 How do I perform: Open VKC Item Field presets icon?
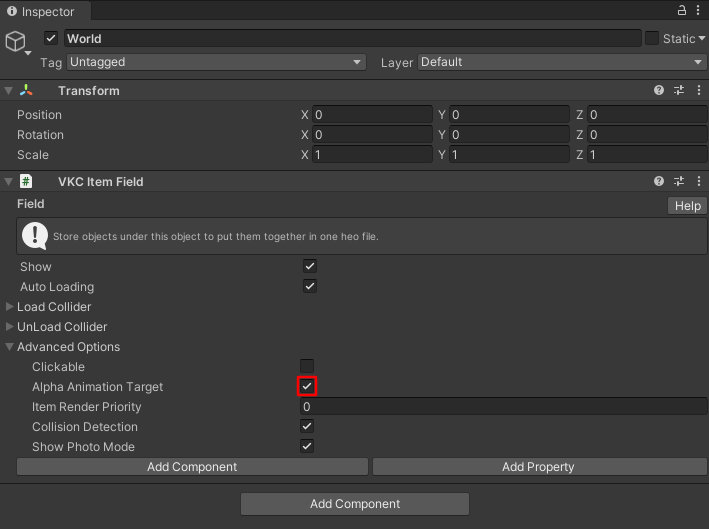click(x=679, y=181)
